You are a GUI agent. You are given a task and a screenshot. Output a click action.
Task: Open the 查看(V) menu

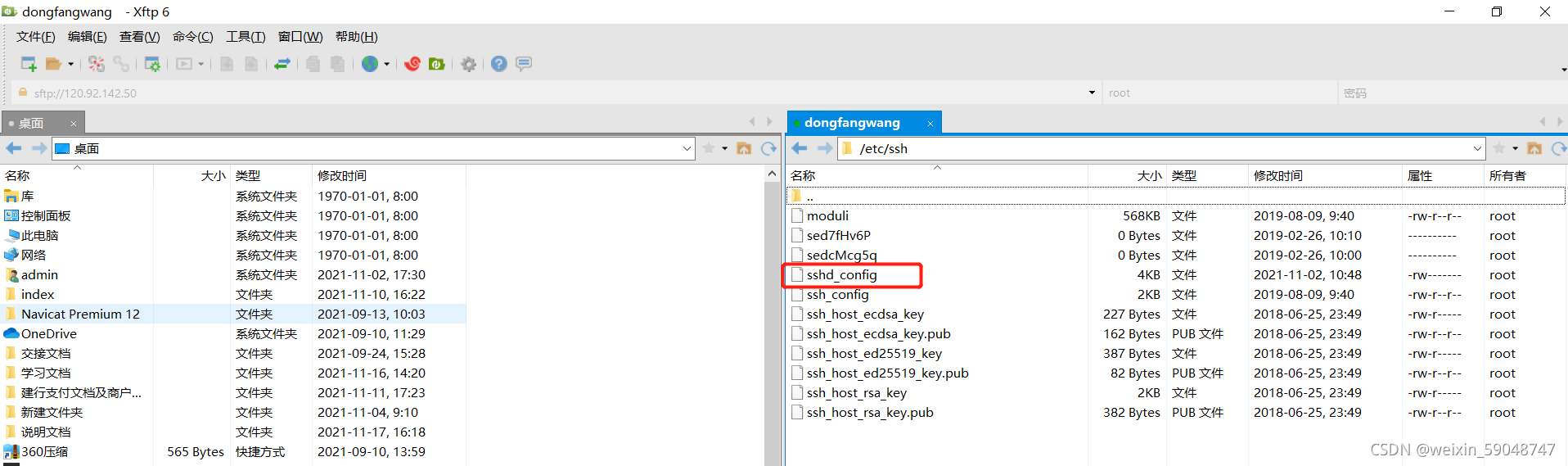(140, 37)
